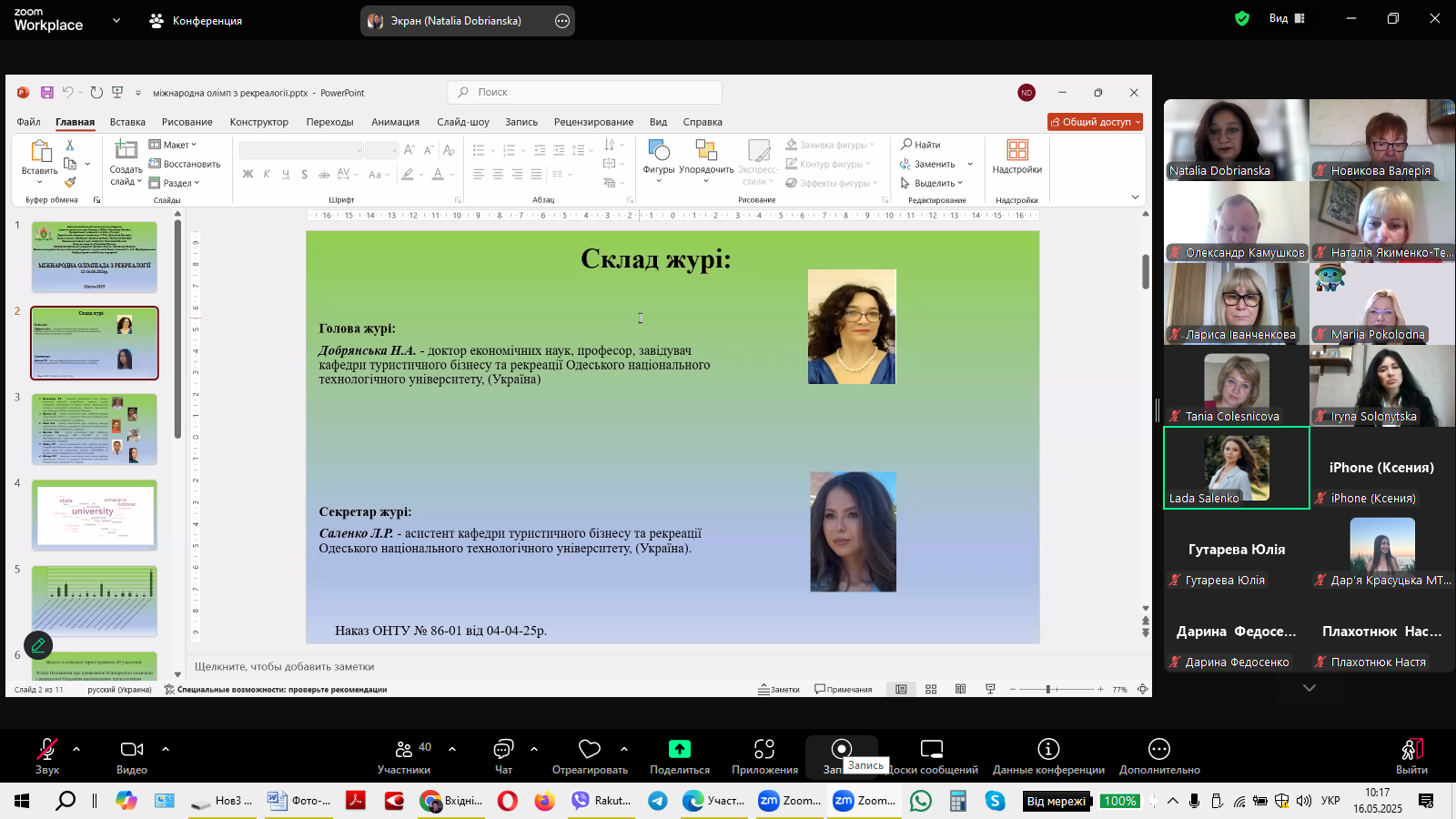Unmute the microphone with Звук button

click(x=47, y=749)
